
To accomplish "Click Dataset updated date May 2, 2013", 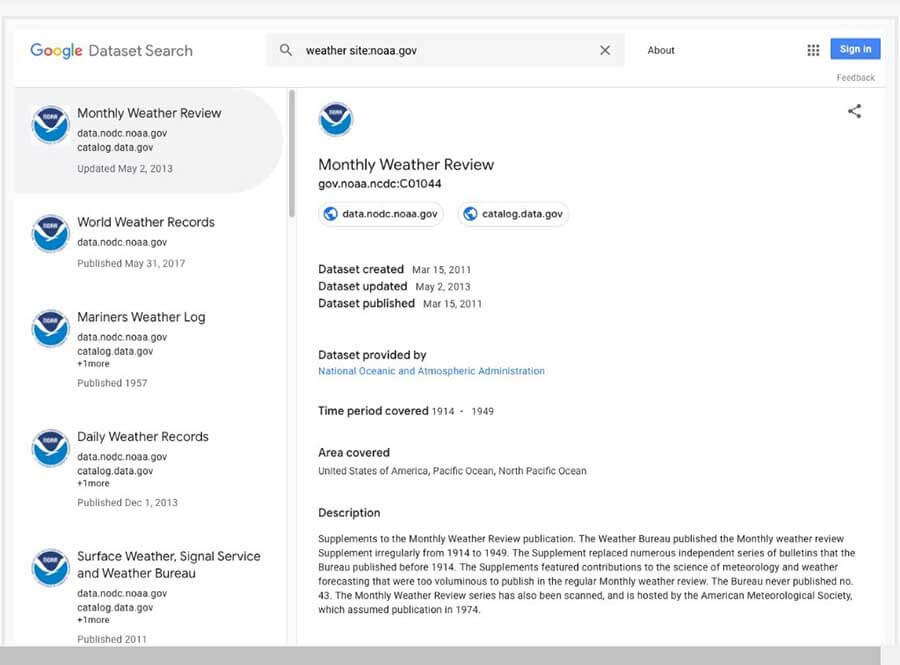I will coord(443,287).
